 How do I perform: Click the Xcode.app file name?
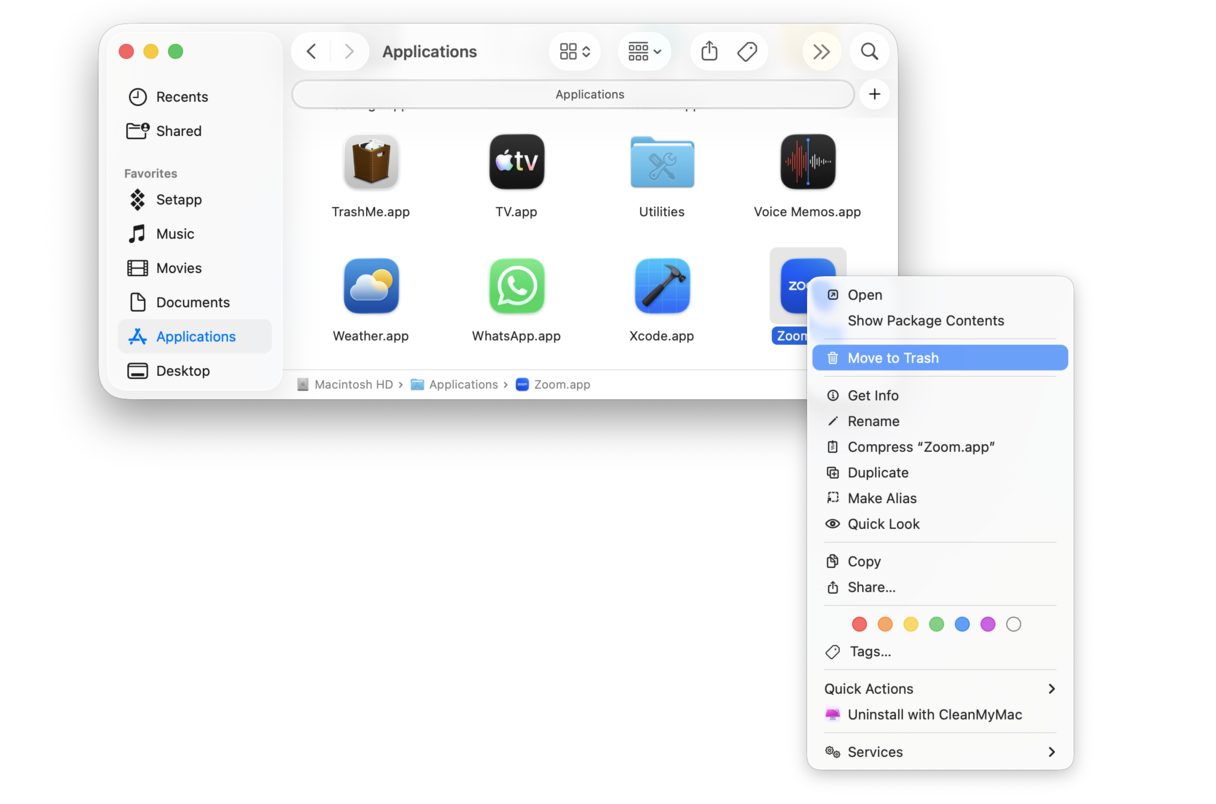[x=662, y=336]
